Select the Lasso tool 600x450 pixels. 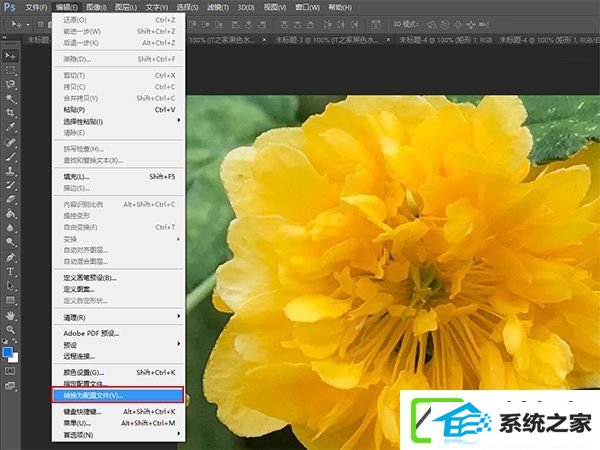[x=10, y=85]
